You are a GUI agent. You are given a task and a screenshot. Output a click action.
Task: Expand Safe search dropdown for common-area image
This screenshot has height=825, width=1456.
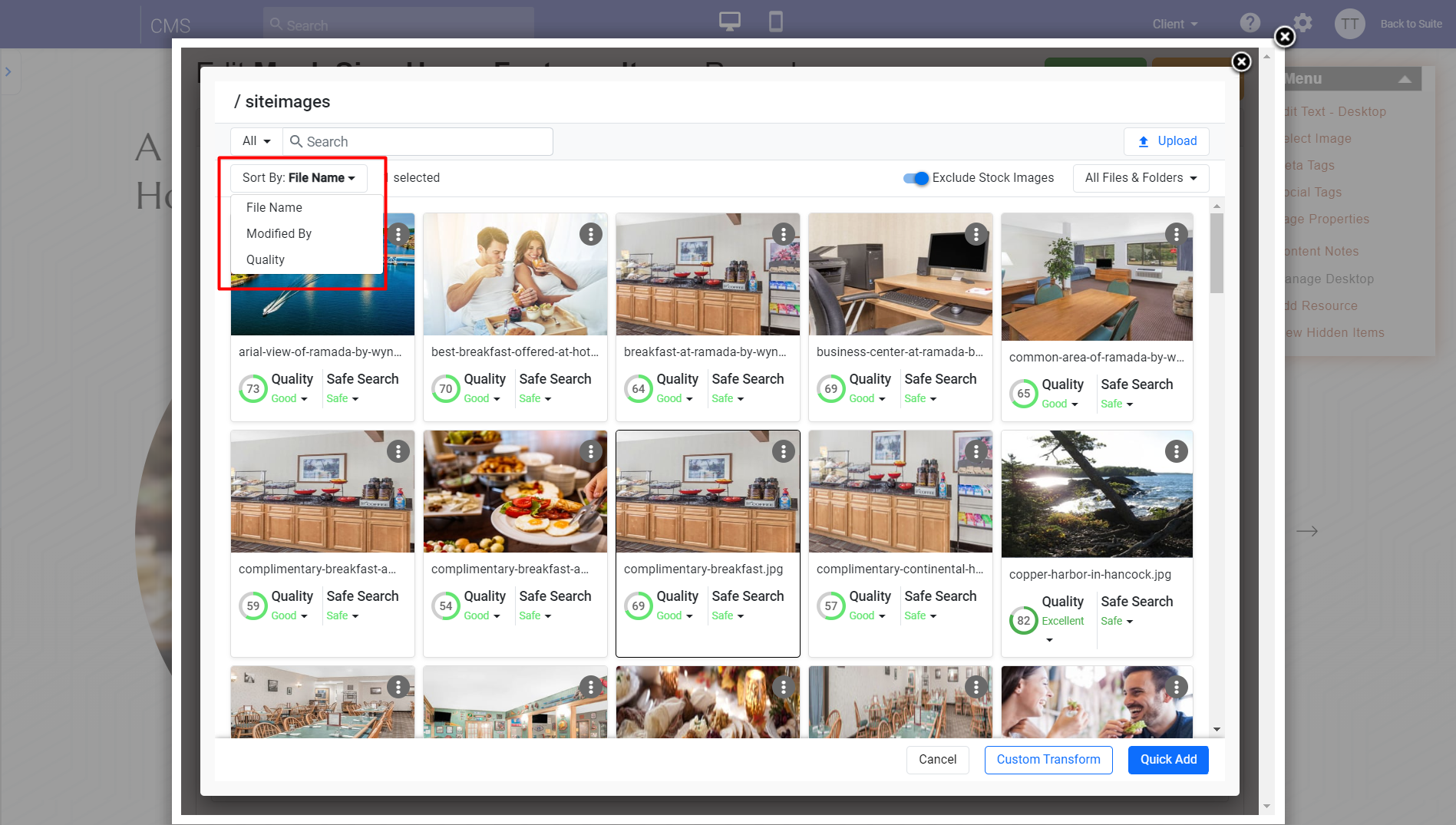tap(1117, 404)
